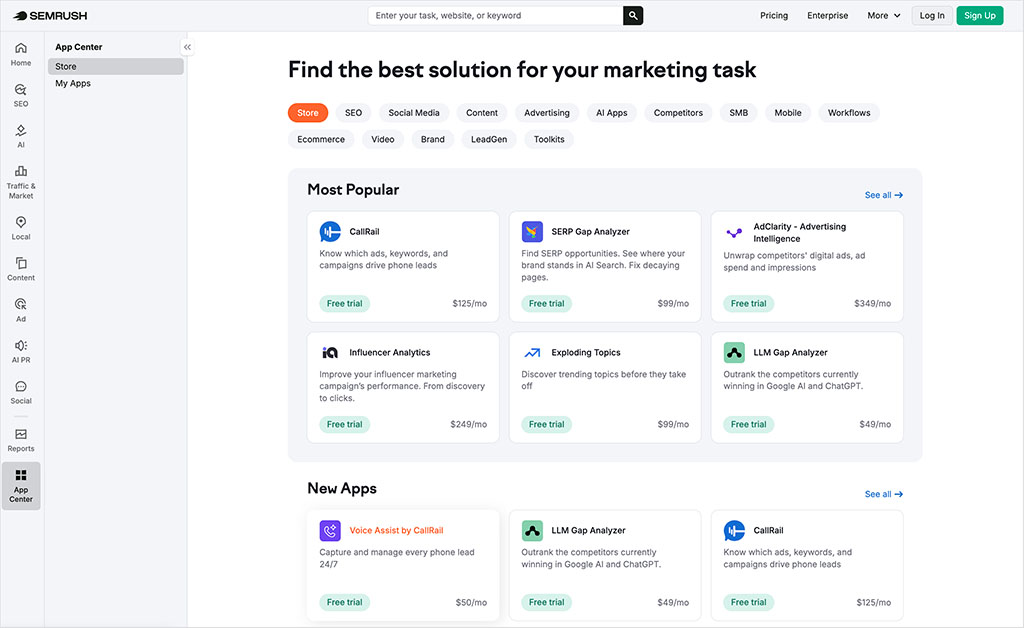The height and width of the screenshot is (628, 1024).
Task: Select the Toolkits category pill
Action: click(x=549, y=140)
